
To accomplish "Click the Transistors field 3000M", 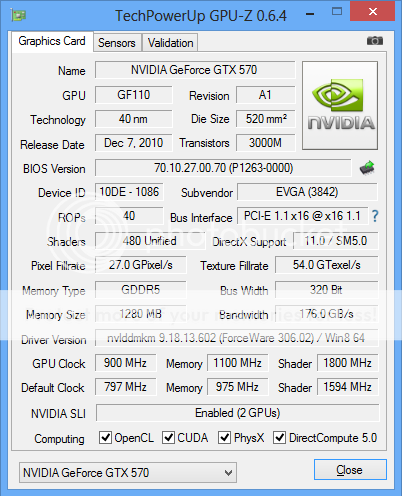I will (266, 143).
